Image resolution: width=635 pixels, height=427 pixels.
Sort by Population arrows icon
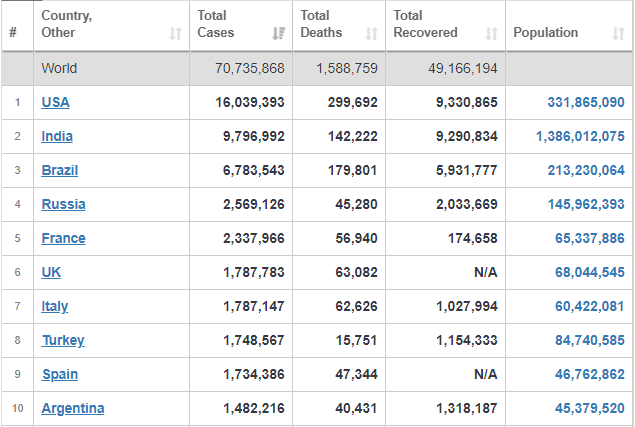(618, 33)
